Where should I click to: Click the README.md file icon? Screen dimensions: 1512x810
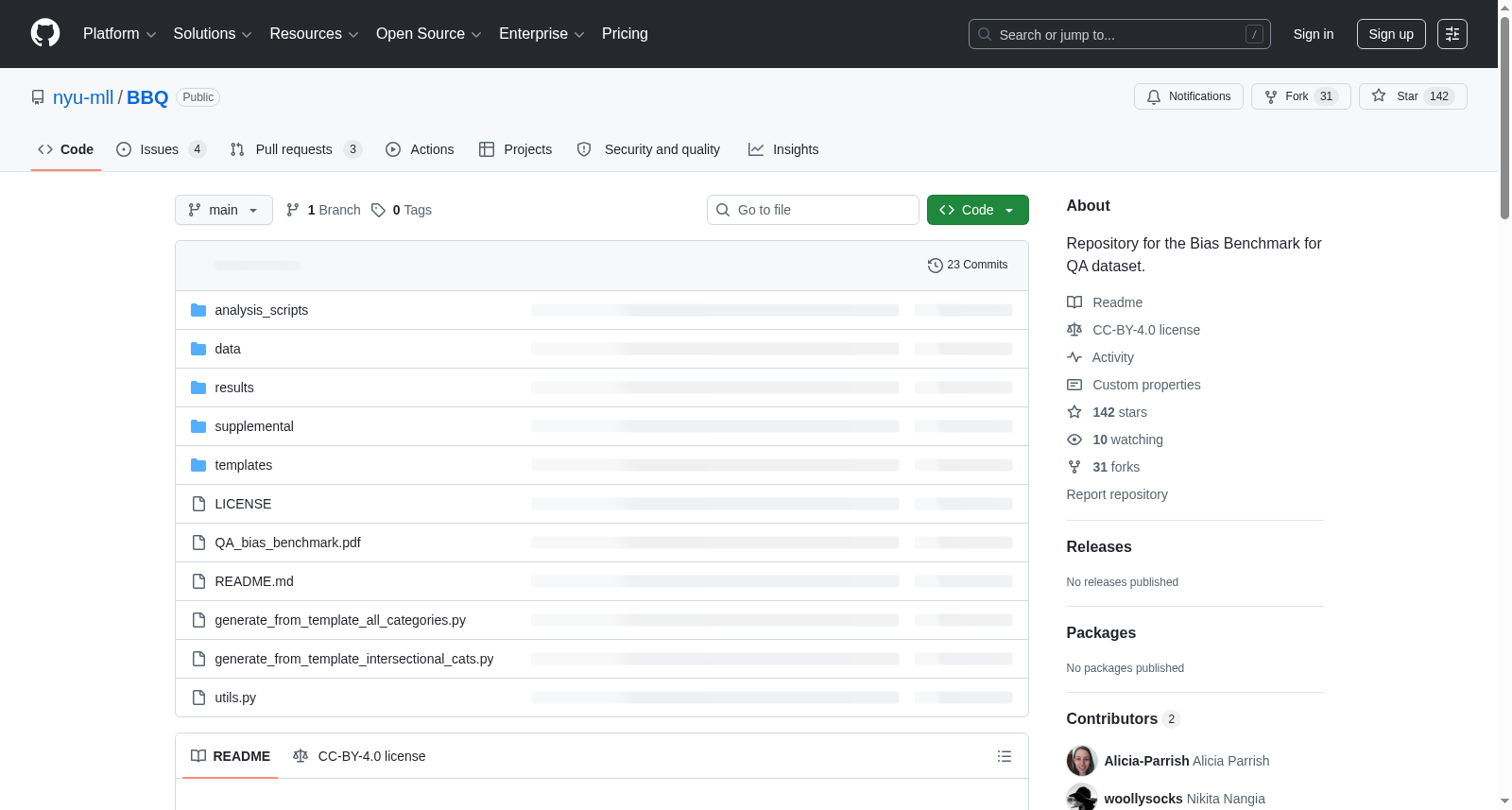click(x=198, y=581)
